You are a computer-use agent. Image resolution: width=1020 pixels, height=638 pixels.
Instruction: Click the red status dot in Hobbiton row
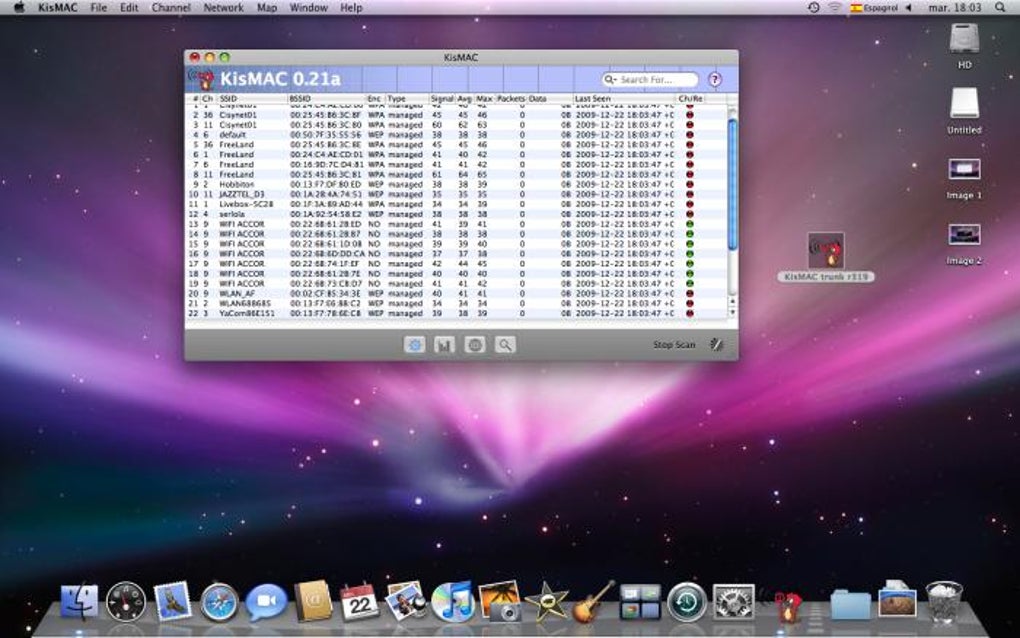(x=690, y=184)
